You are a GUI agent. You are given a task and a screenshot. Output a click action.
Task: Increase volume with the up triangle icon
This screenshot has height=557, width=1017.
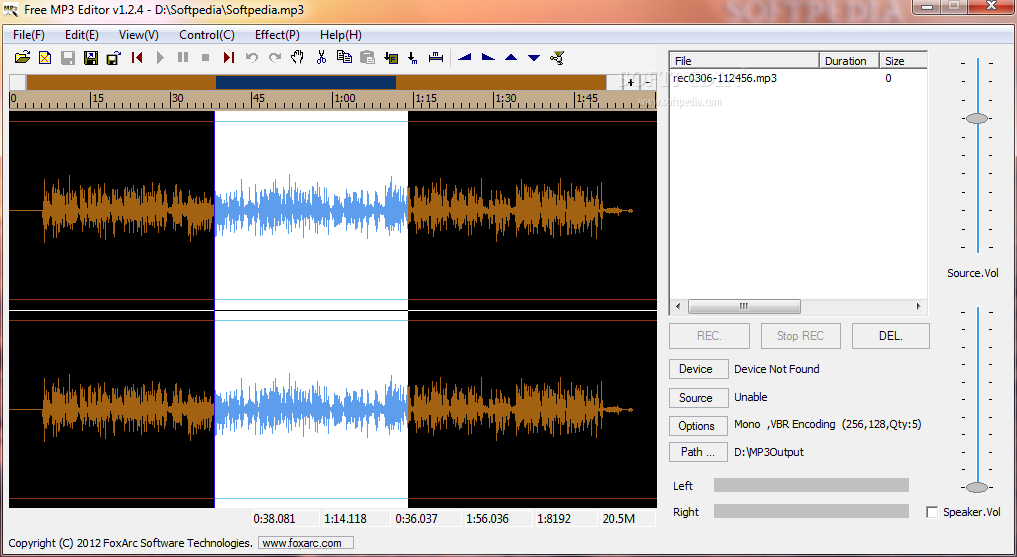point(511,58)
